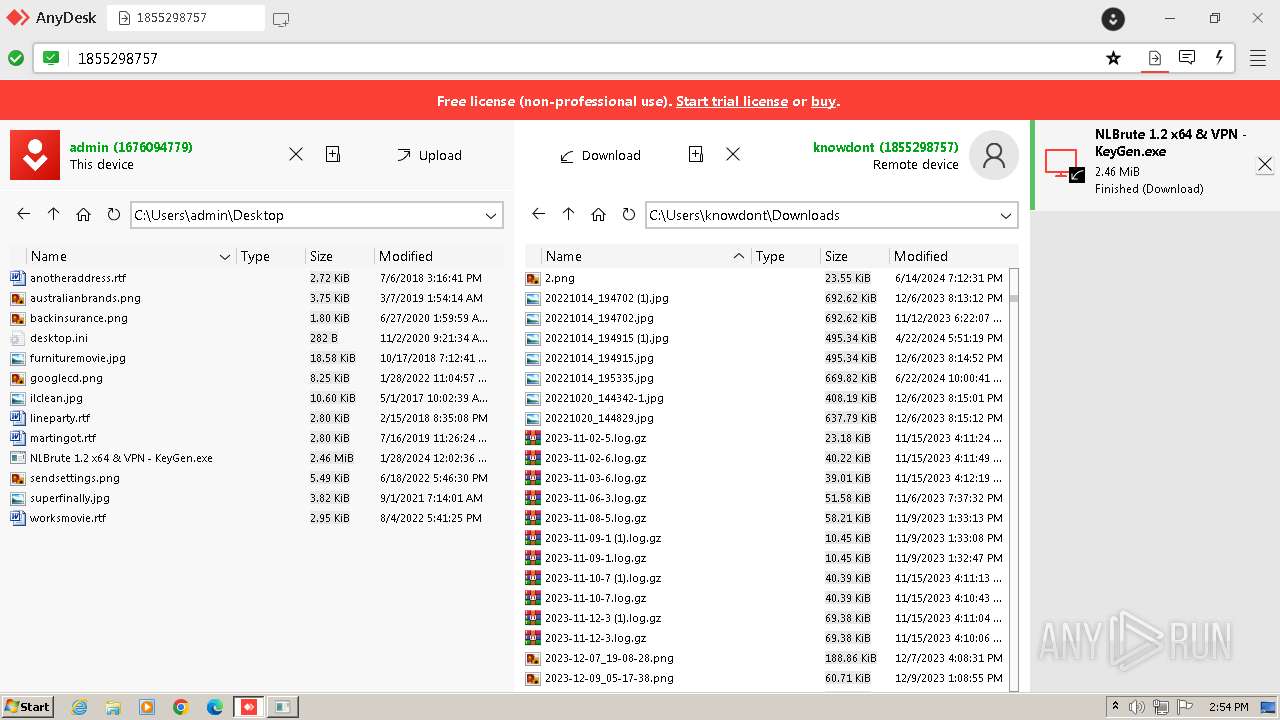The image size is (1280, 720).
Task: Refresh the remote Downloads folder listing
Action: pos(628,214)
